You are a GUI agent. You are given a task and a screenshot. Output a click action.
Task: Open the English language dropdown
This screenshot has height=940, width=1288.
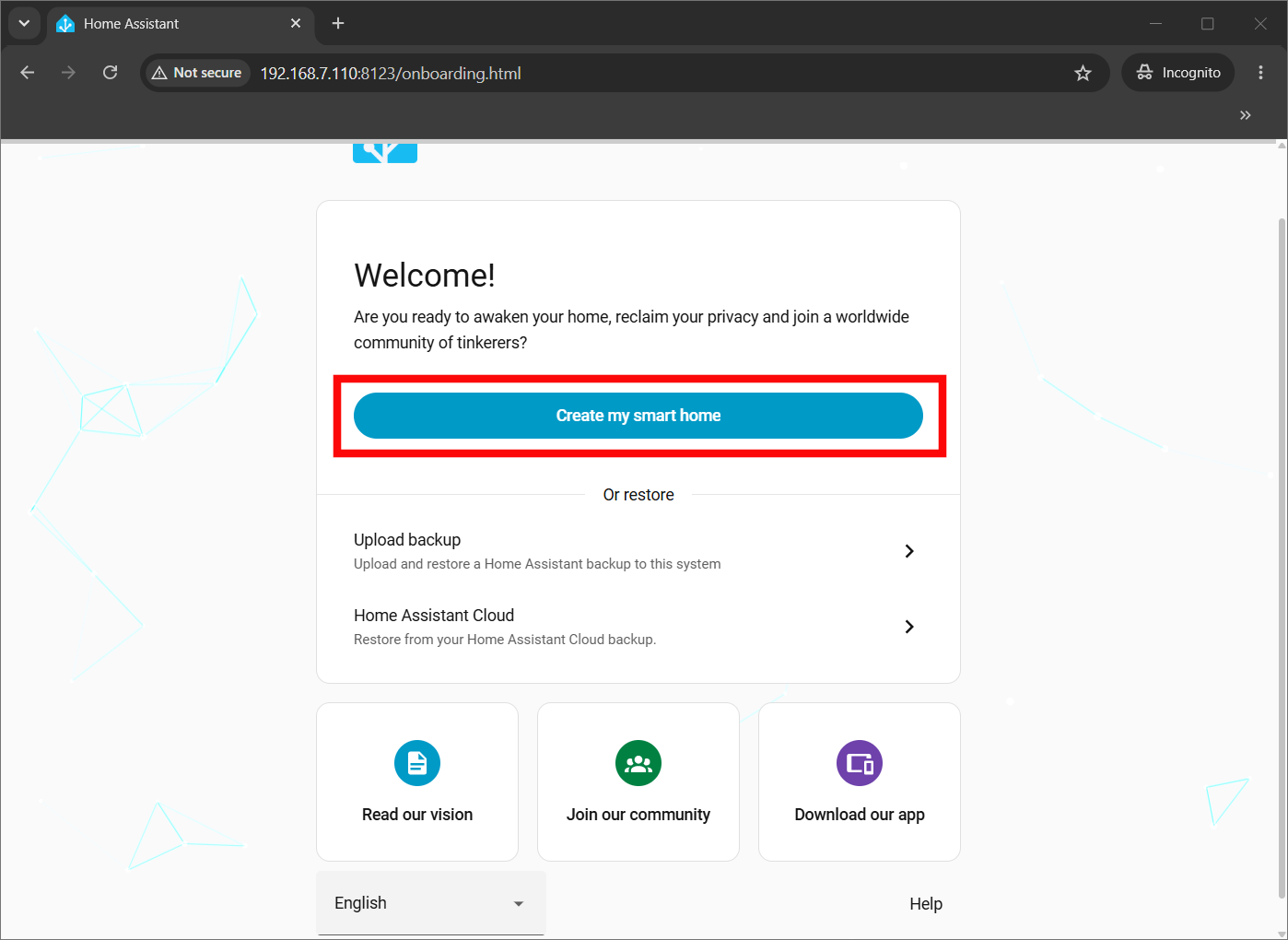click(x=431, y=903)
